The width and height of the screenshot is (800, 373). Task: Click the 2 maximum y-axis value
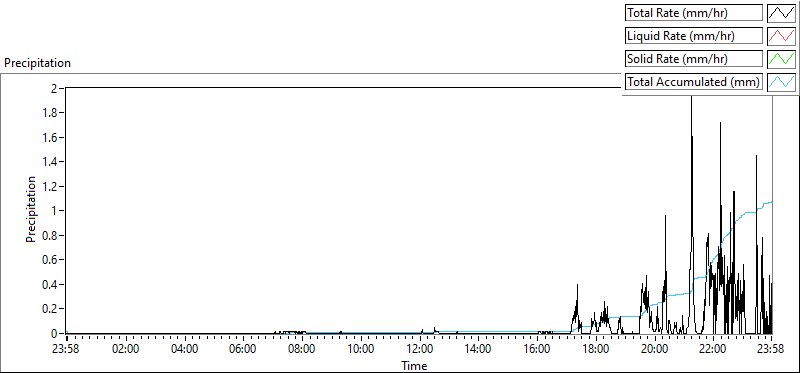click(55, 88)
